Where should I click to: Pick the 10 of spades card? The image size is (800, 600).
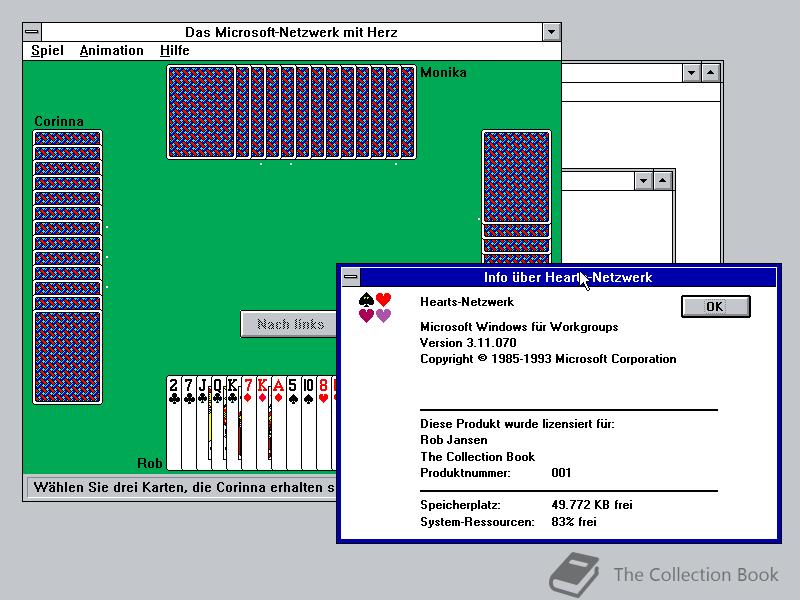pos(309,423)
